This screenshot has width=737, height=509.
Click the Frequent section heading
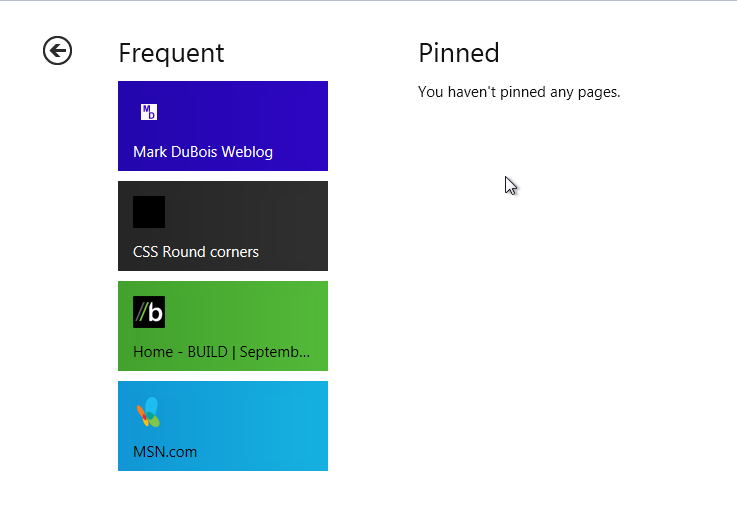tap(172, 54)
